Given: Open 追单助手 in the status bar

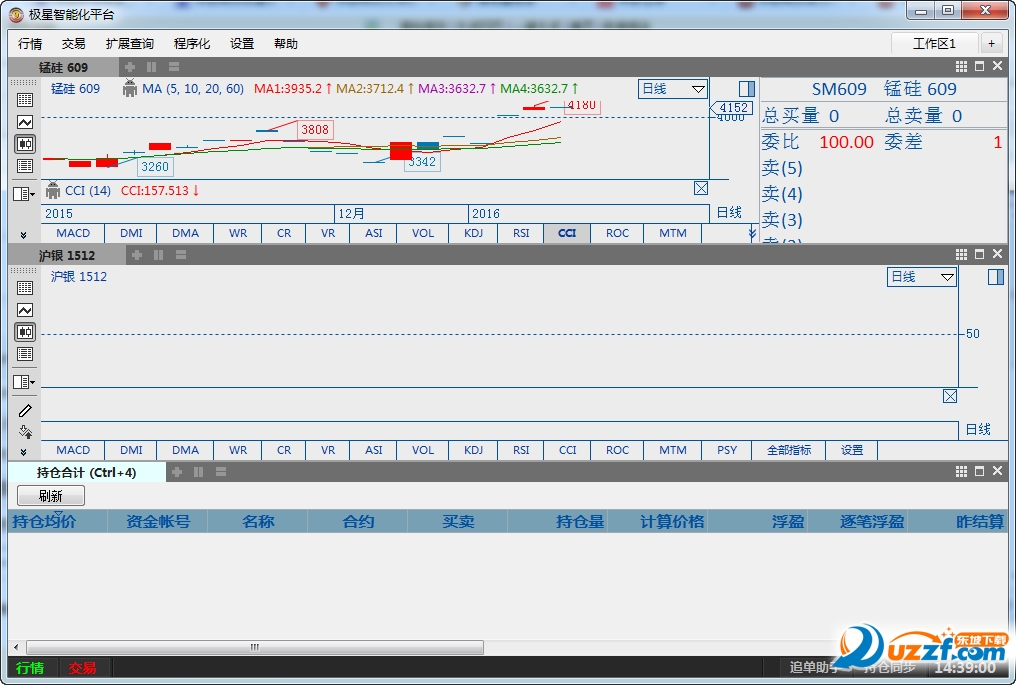Looking at the screenshot, I should (816, 667).
